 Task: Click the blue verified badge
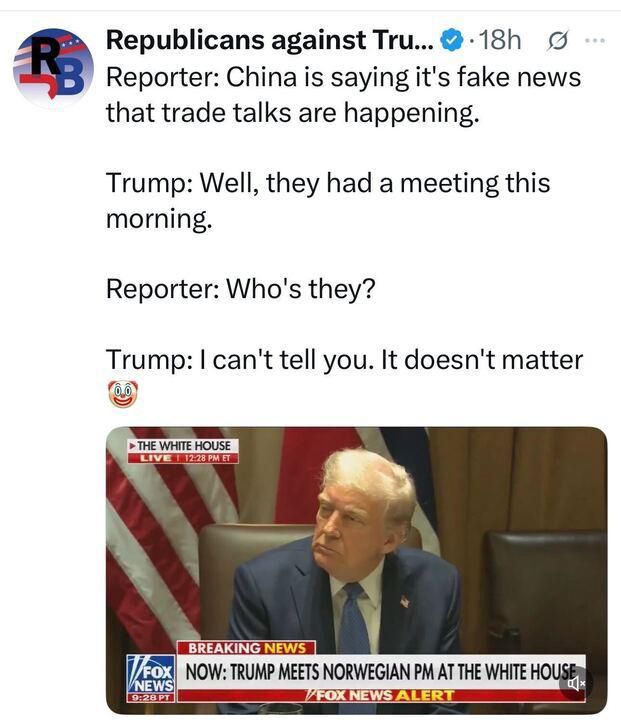coord(451,41)
